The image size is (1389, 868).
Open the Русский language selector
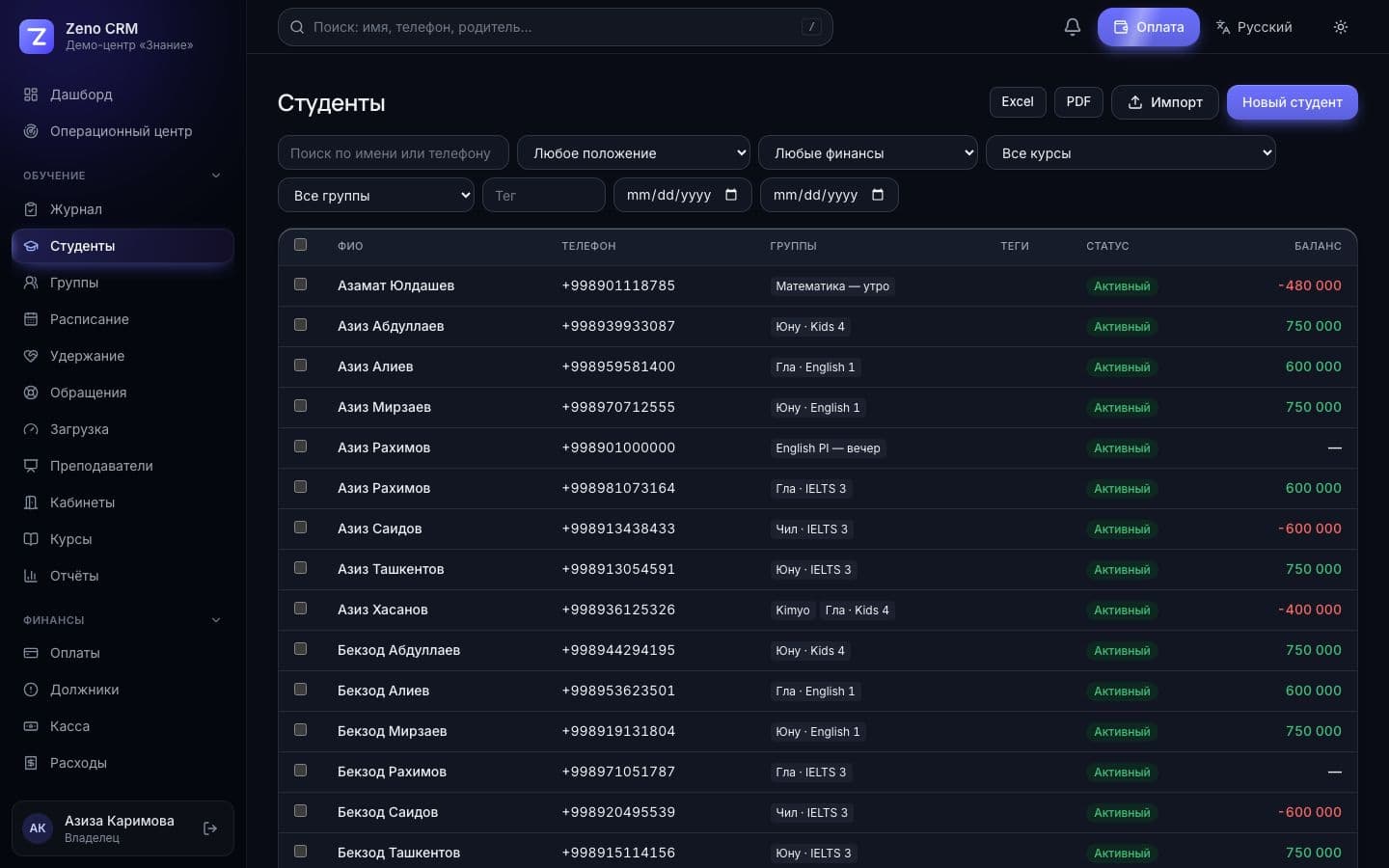[x=1254, y=27]
